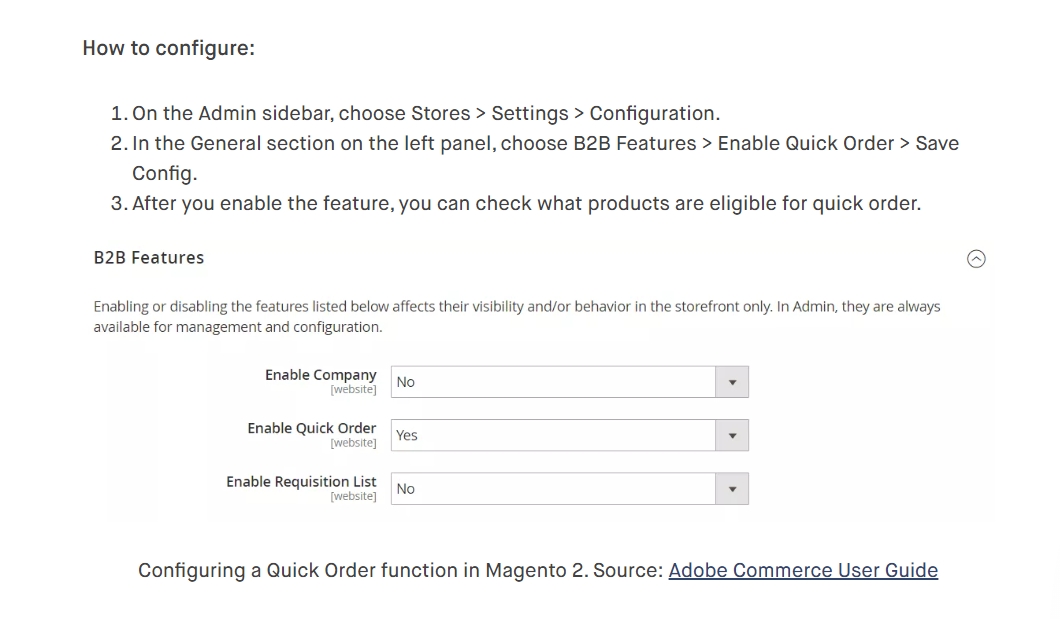This screenshot has height=619, width=1060.
Task: Click the Enable Quick Order label
Action: (x=312, y=428)
